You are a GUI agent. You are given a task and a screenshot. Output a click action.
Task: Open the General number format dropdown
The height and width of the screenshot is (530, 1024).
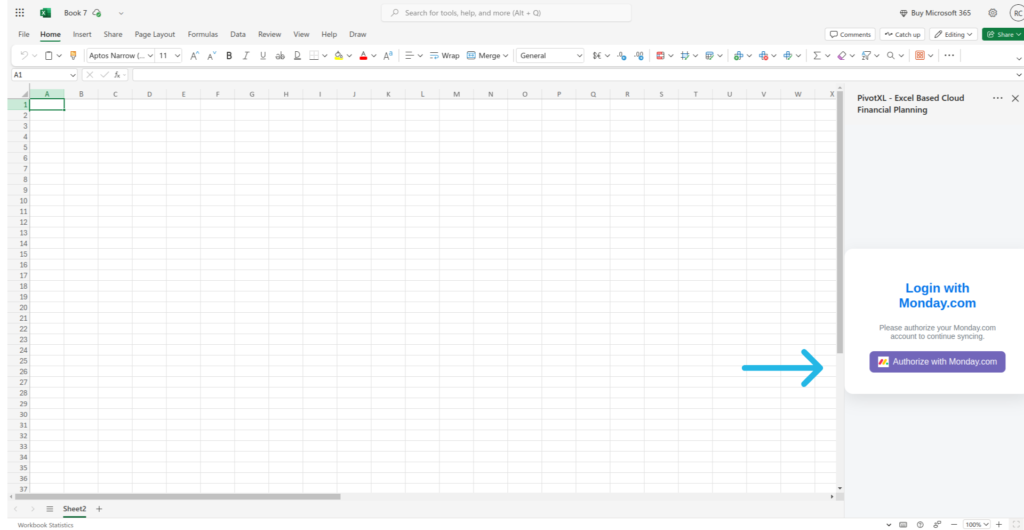(x=550, y=56)
